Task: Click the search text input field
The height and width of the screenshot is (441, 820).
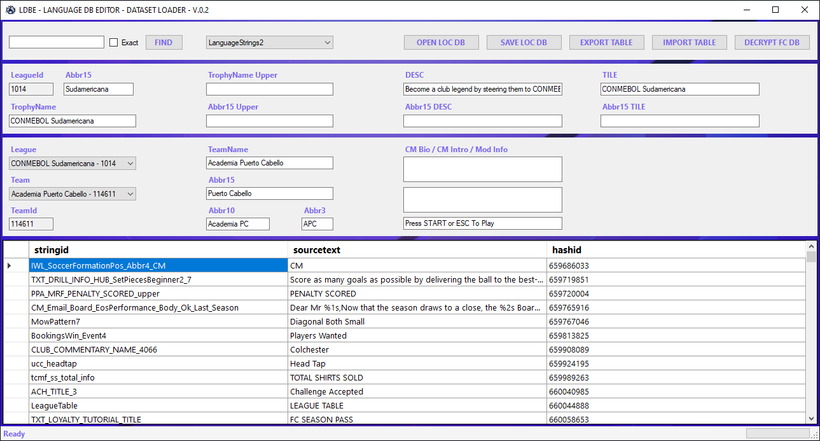Action: 56,43
